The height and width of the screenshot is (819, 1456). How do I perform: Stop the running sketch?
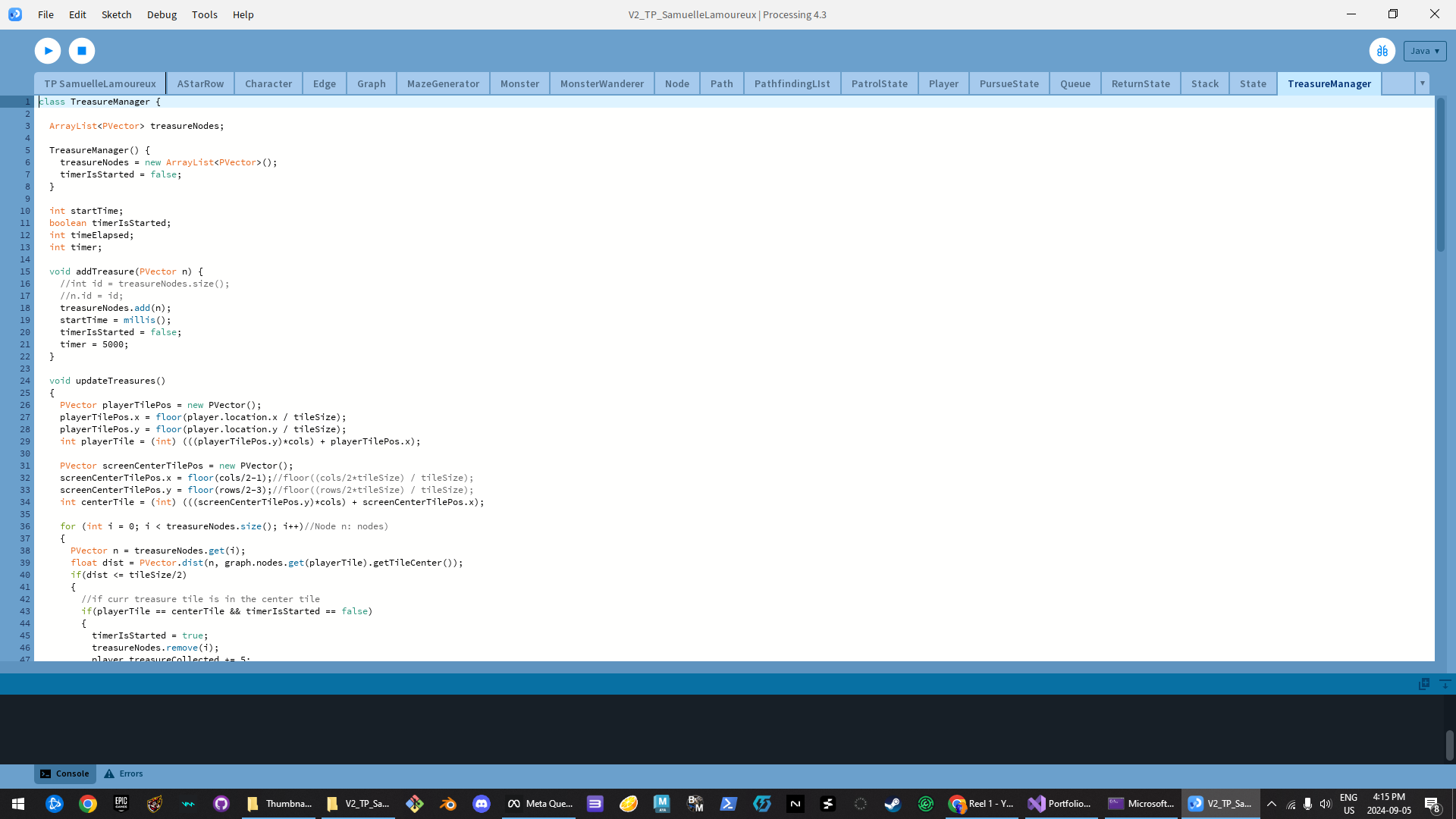pyautogui.click(x=82, y=51)
